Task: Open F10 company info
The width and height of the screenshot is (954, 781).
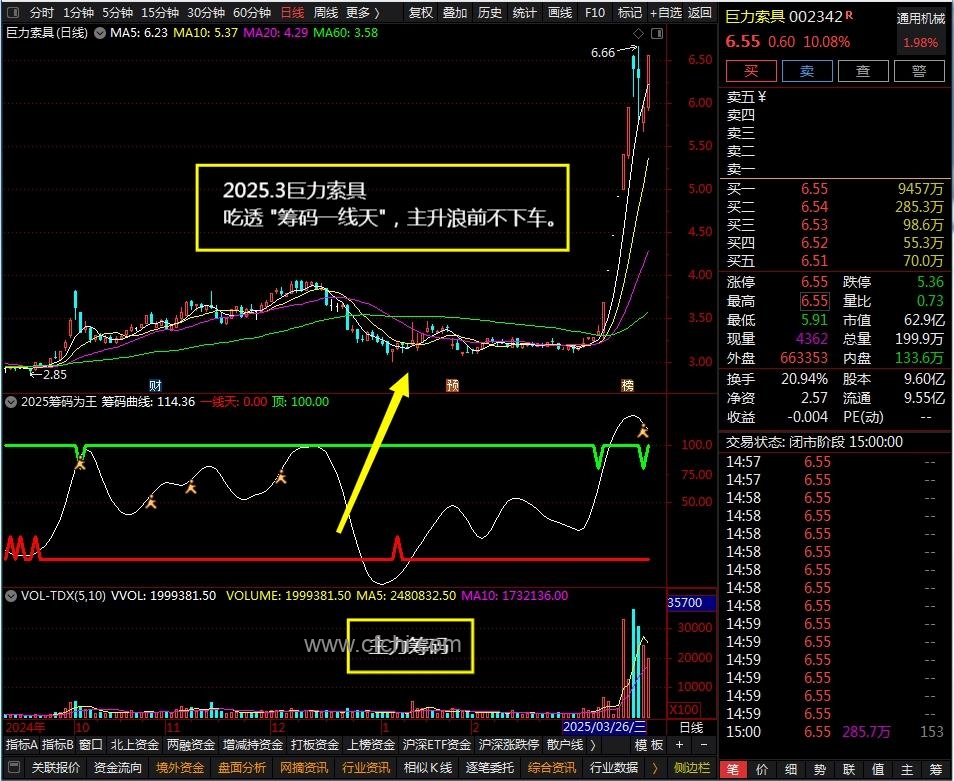Action: (594, 13)
